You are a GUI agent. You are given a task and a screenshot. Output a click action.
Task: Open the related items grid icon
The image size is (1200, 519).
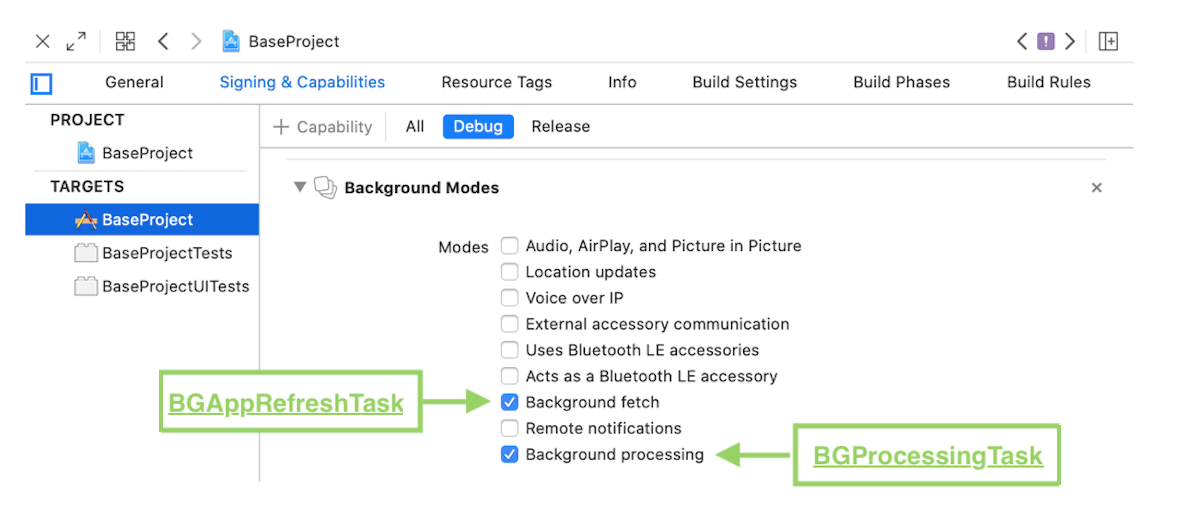(125, 41)
